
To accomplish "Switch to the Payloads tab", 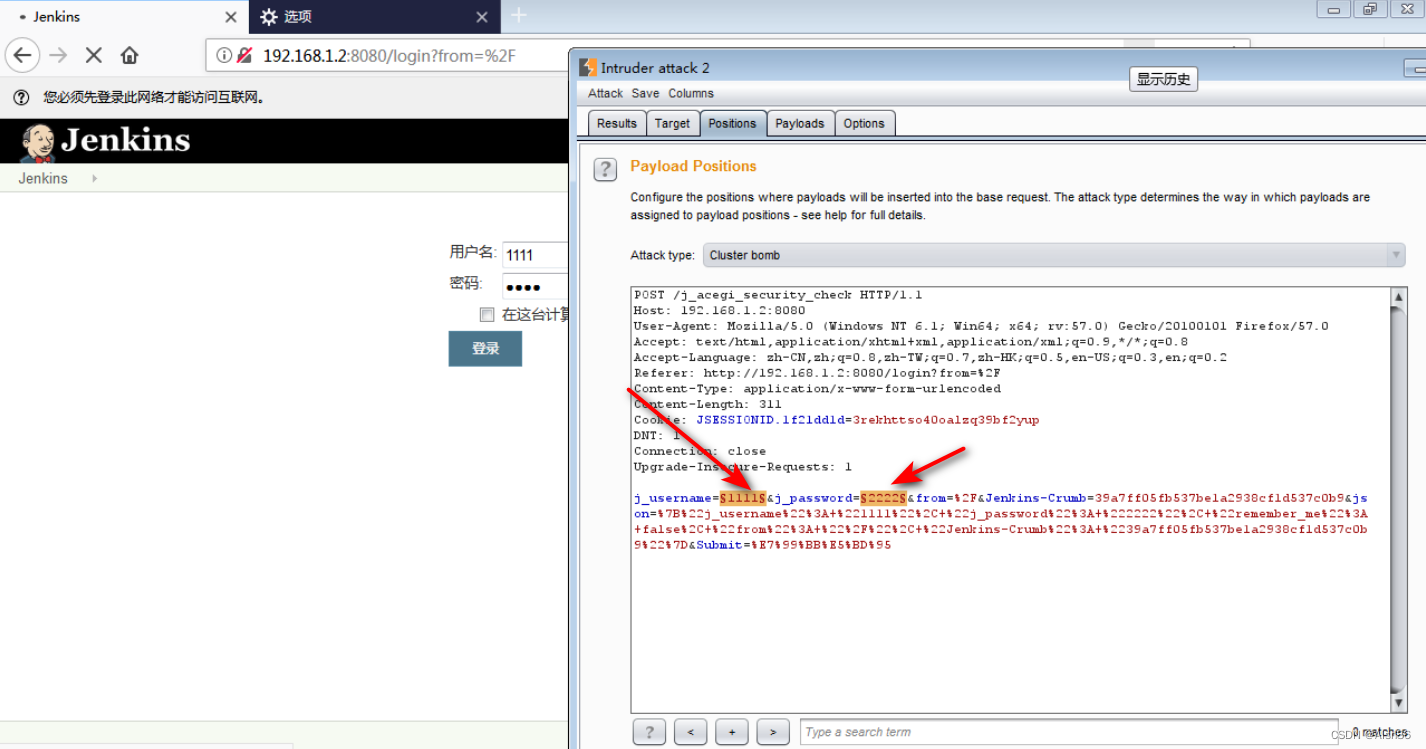I will coord(800,123).
